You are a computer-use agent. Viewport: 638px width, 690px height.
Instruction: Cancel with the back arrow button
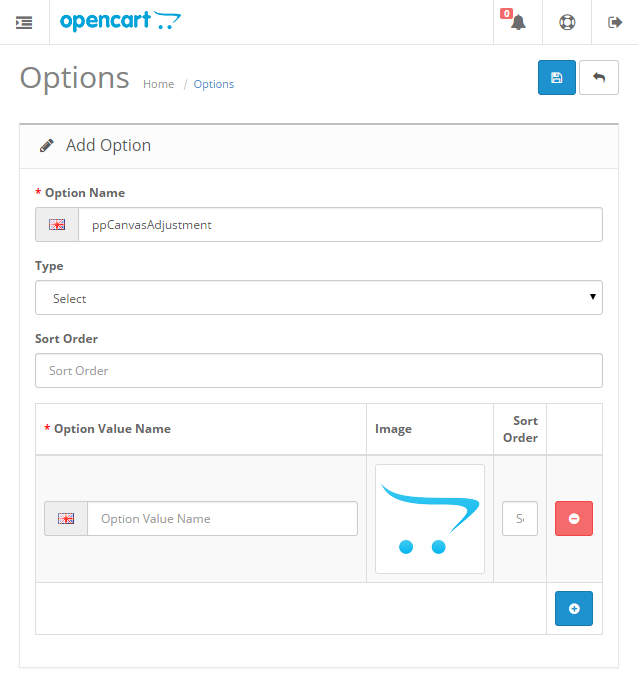[599, 77]
